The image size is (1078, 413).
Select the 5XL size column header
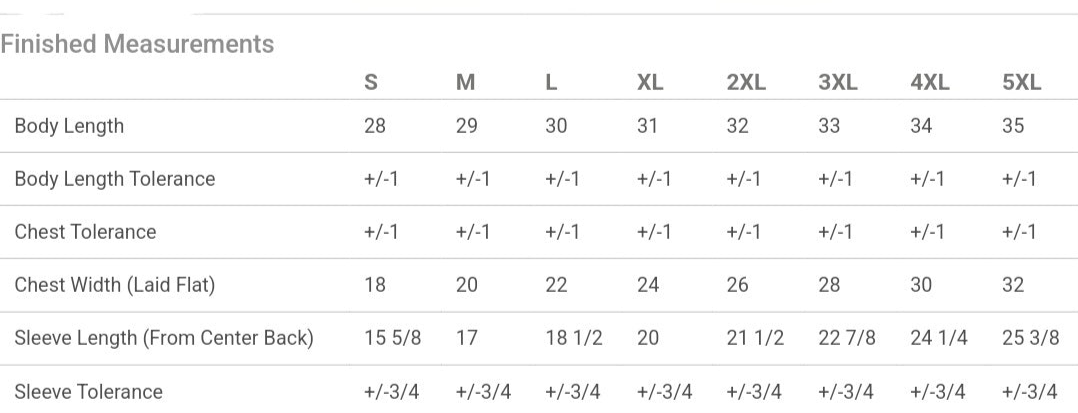click(x=1021, y=83)
